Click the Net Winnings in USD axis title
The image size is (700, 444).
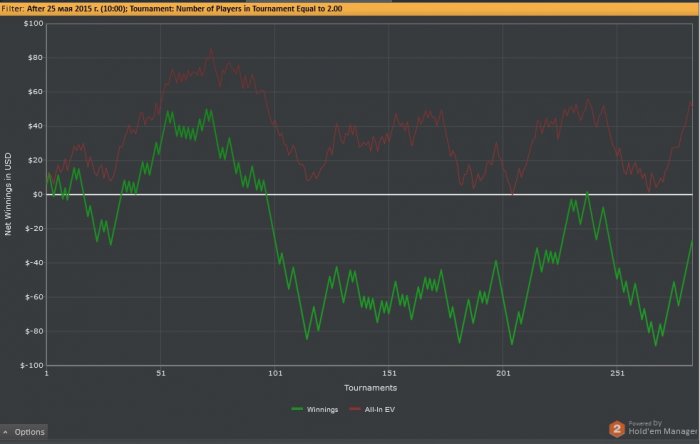click(9, 194)
